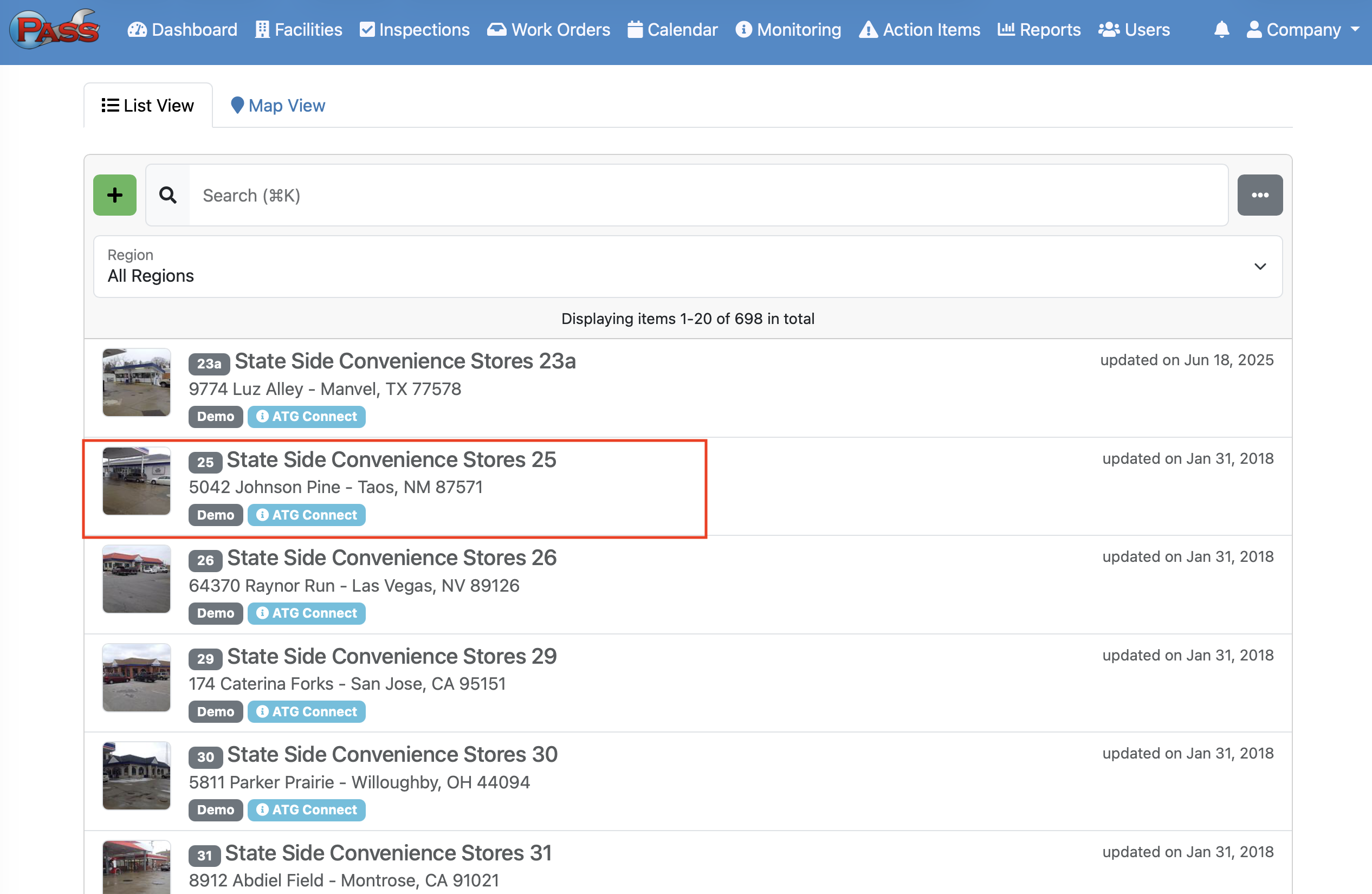The image size is (1372, 894).
Task: Select the List View tab
Action: (148, 106)
